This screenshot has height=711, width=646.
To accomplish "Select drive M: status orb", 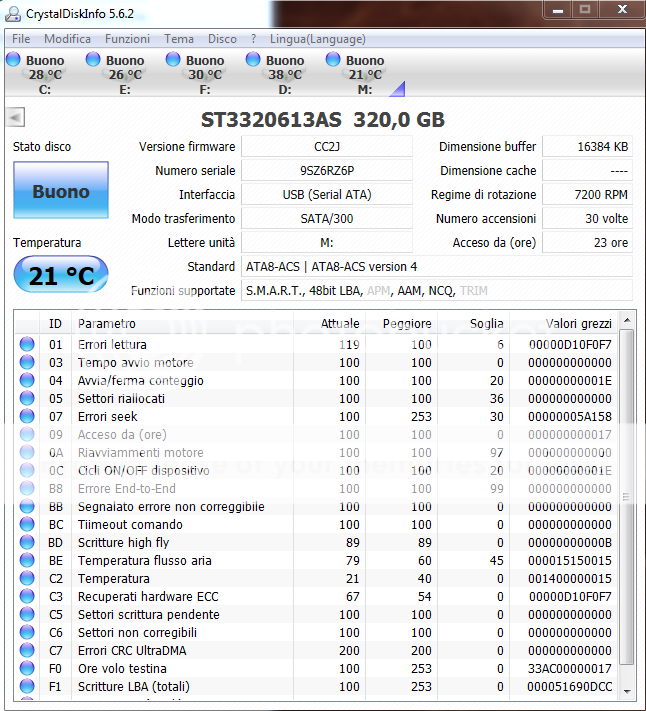I will pyautogui.click(x=334, y=60).
